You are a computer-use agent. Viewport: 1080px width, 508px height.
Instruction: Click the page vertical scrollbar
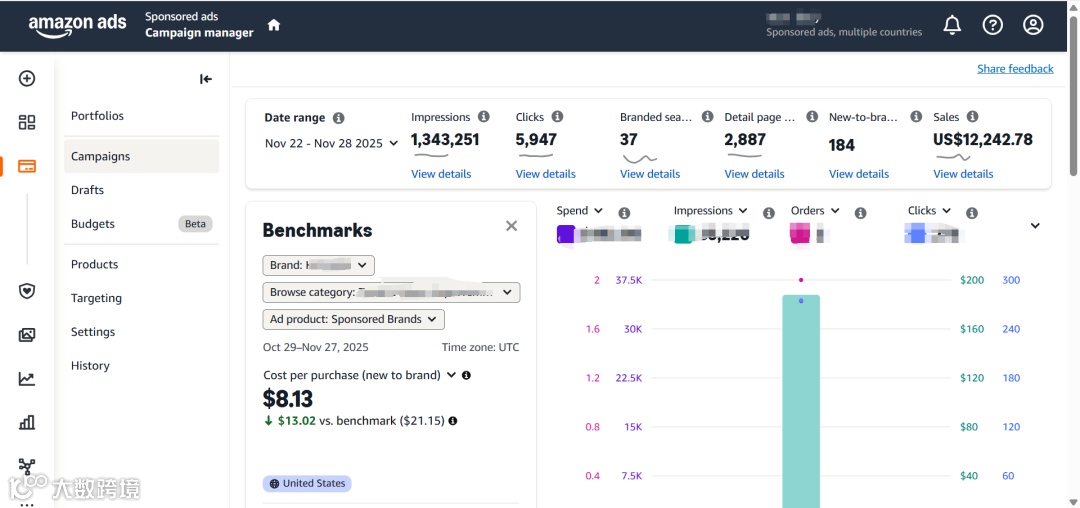coord(1074,254)
